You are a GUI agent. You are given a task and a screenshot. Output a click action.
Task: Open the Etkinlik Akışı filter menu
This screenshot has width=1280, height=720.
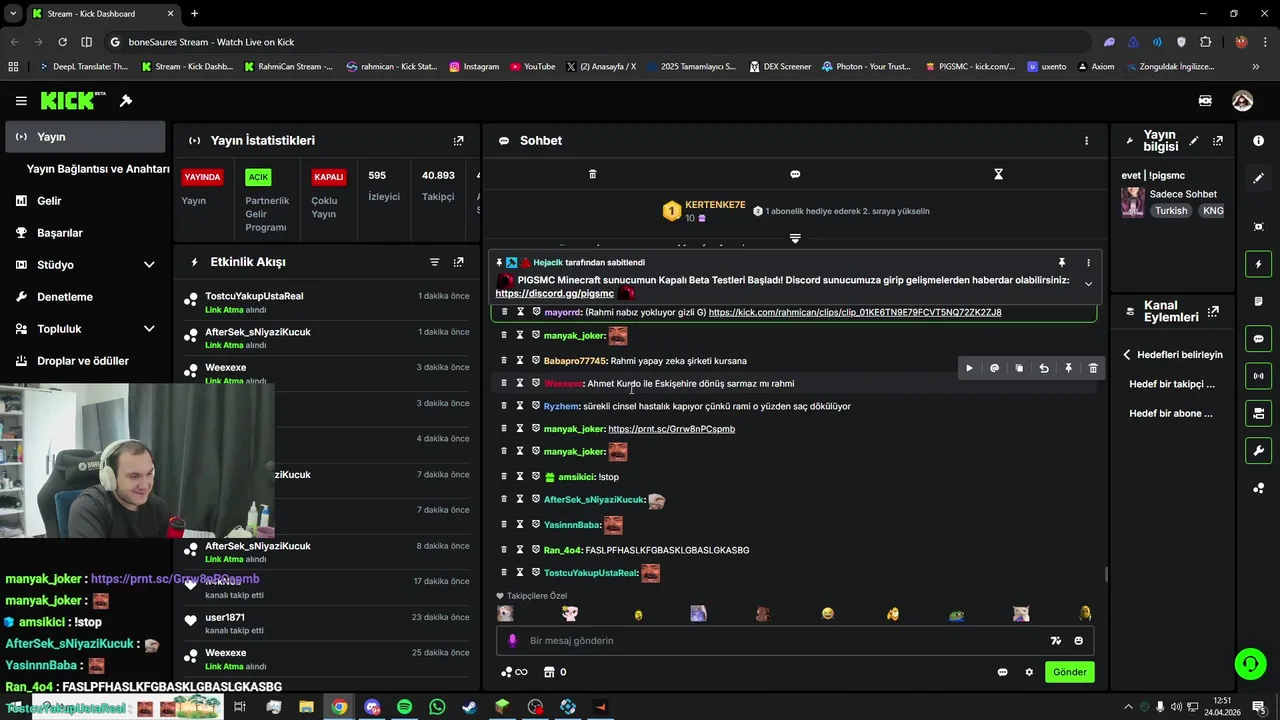click(434, 262)
